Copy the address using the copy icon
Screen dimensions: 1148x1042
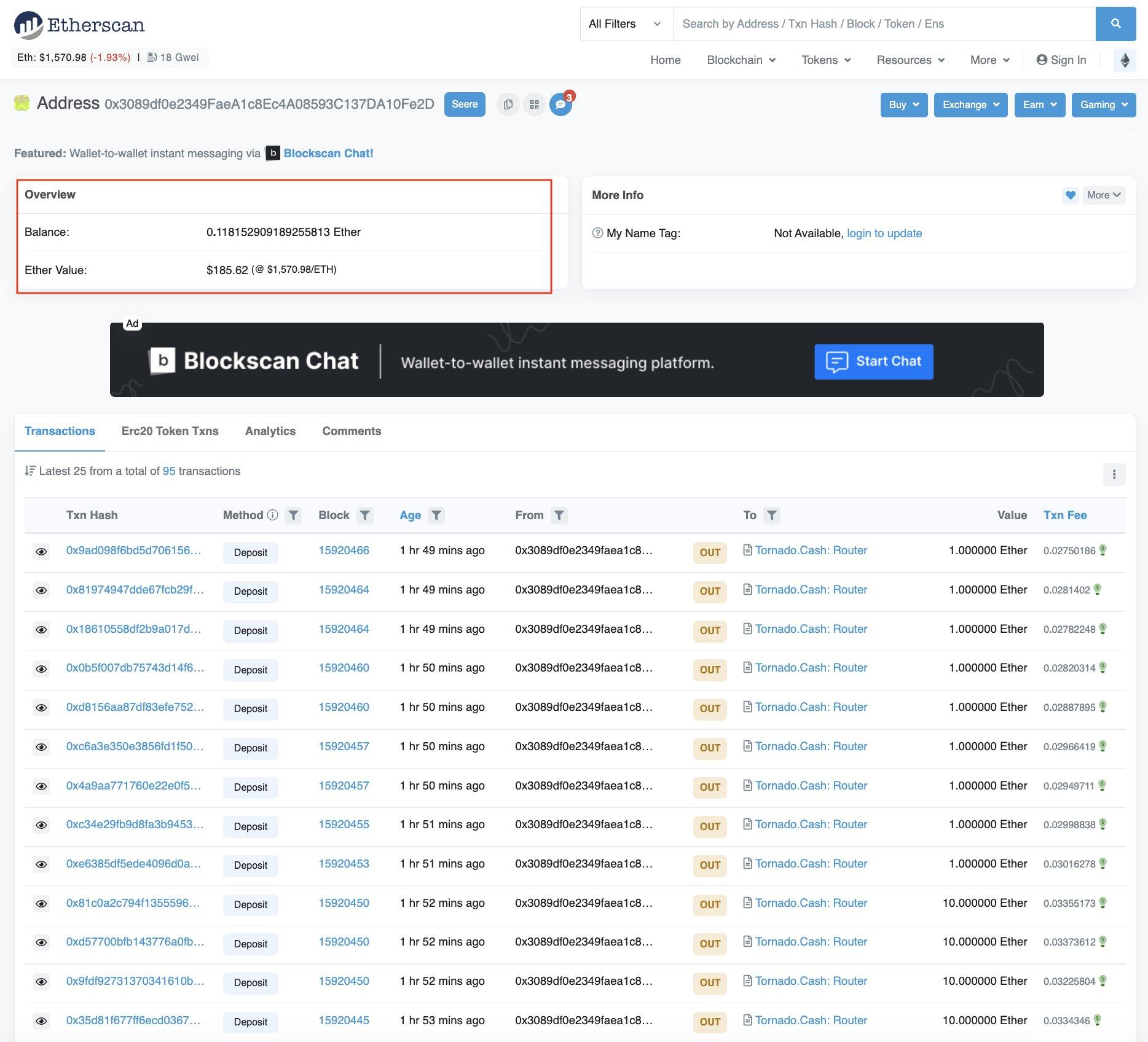point(508,104)
